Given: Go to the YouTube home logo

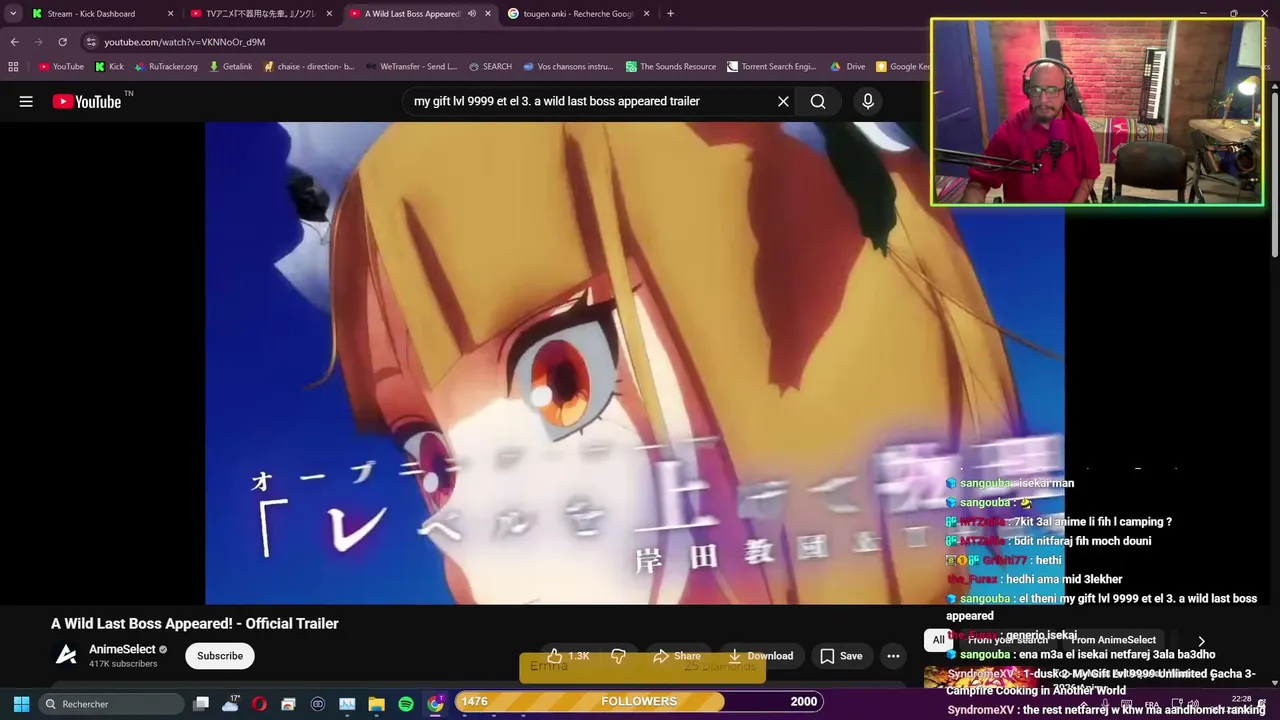Looking at the screenshot, I should tap(87, 101).
